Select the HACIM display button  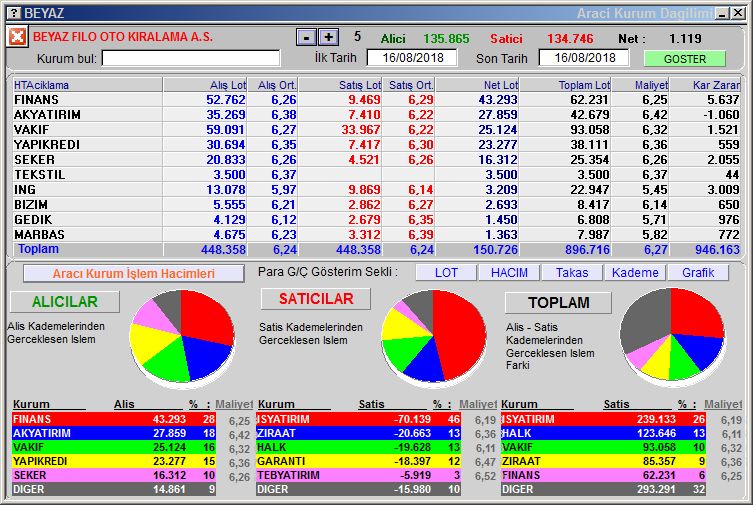coord(509,273)
